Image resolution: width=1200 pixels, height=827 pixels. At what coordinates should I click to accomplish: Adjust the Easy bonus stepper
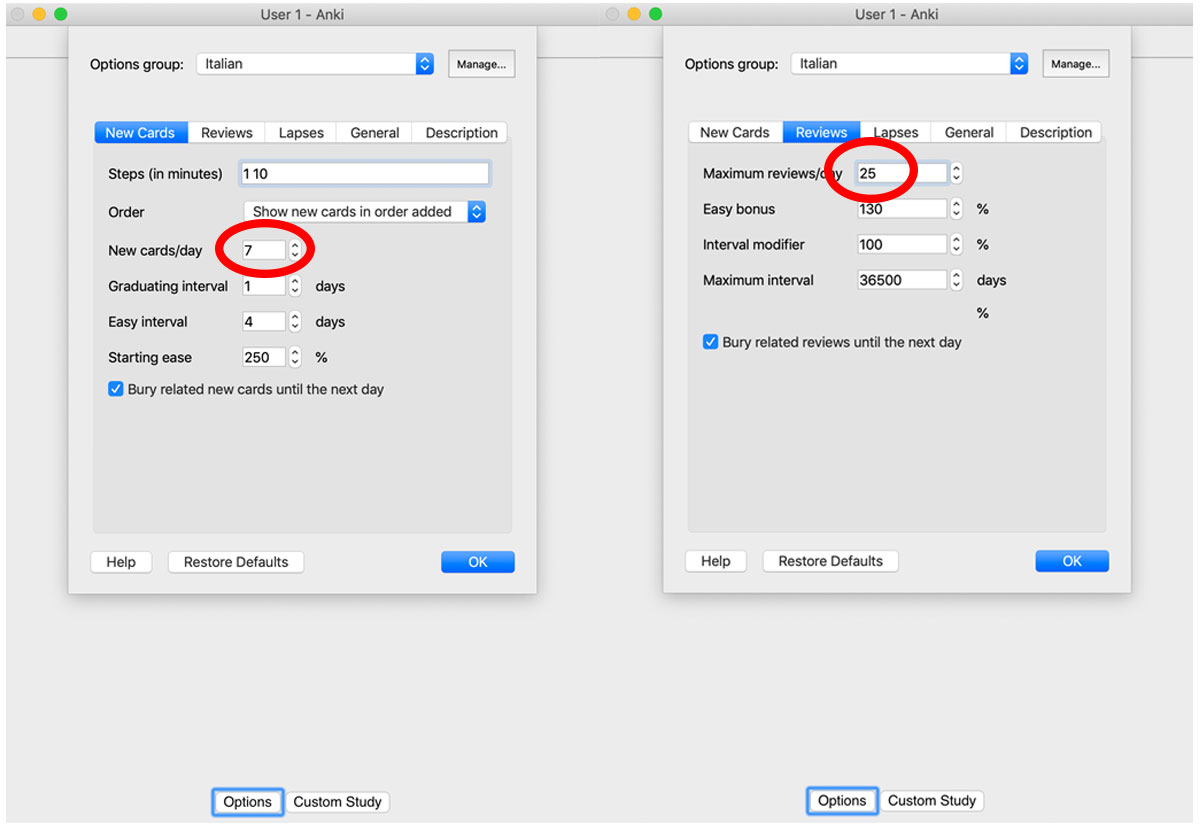pos(957,209)
